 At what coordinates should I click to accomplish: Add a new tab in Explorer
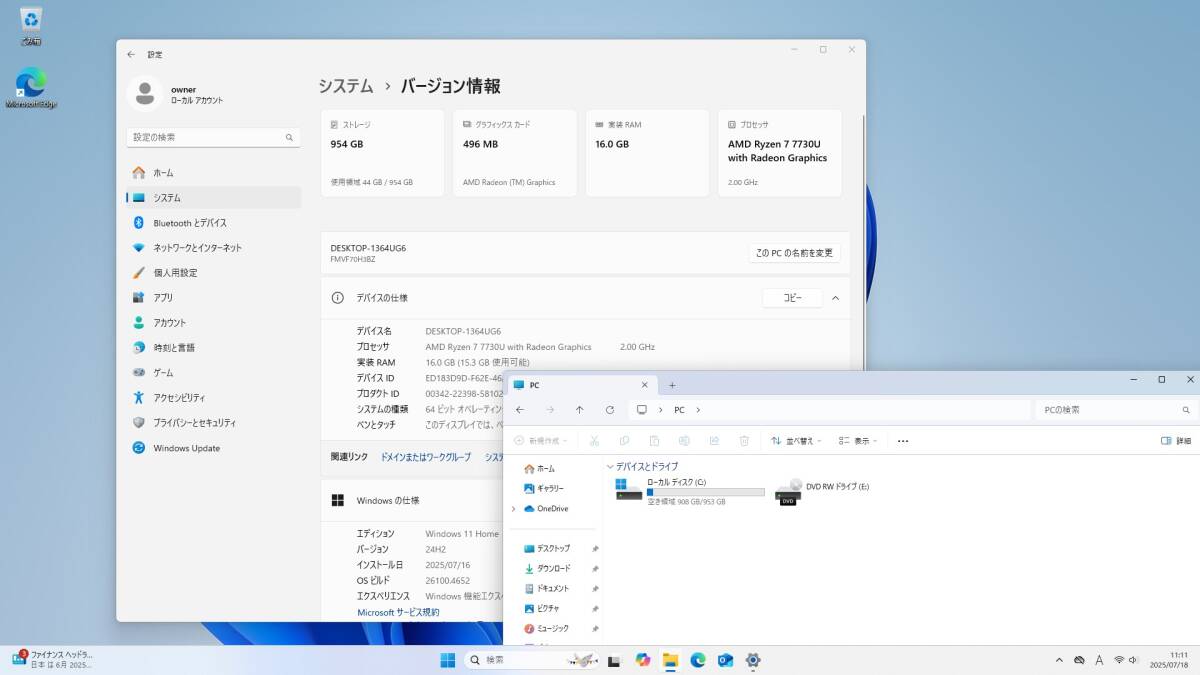[672, 385]
